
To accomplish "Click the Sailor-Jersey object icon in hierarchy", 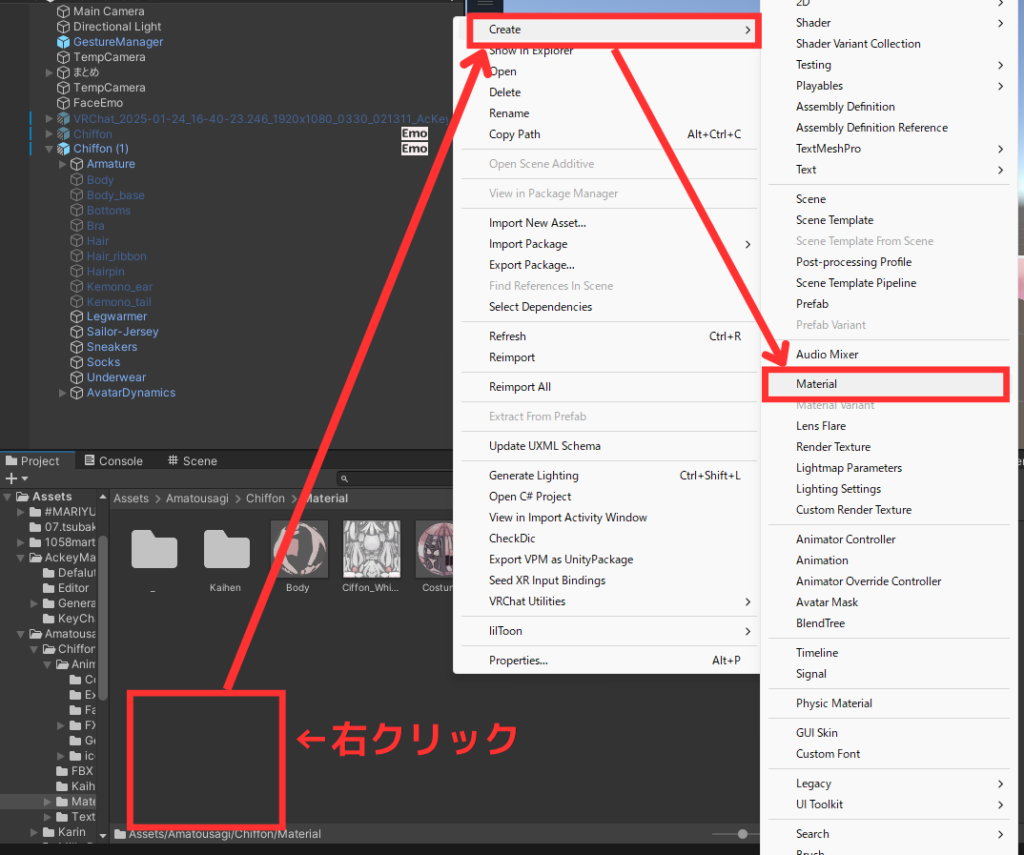I will 77,332.
